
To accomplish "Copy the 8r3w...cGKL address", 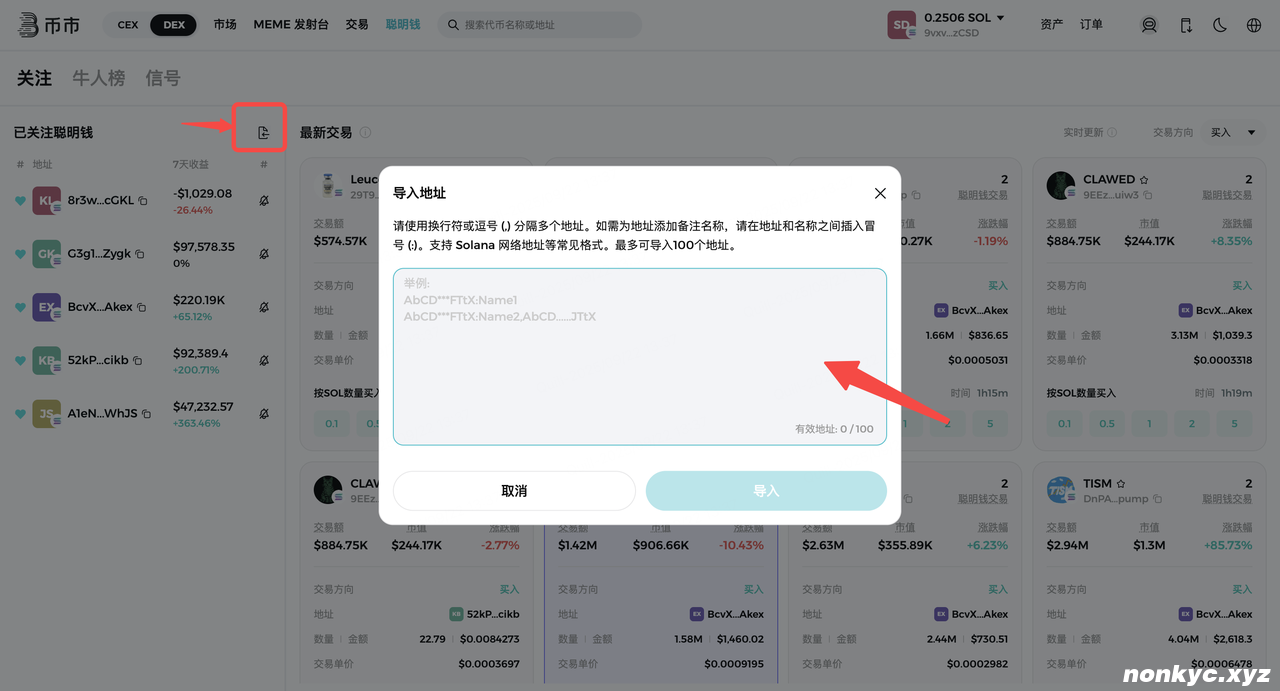I will coord(143,201).
